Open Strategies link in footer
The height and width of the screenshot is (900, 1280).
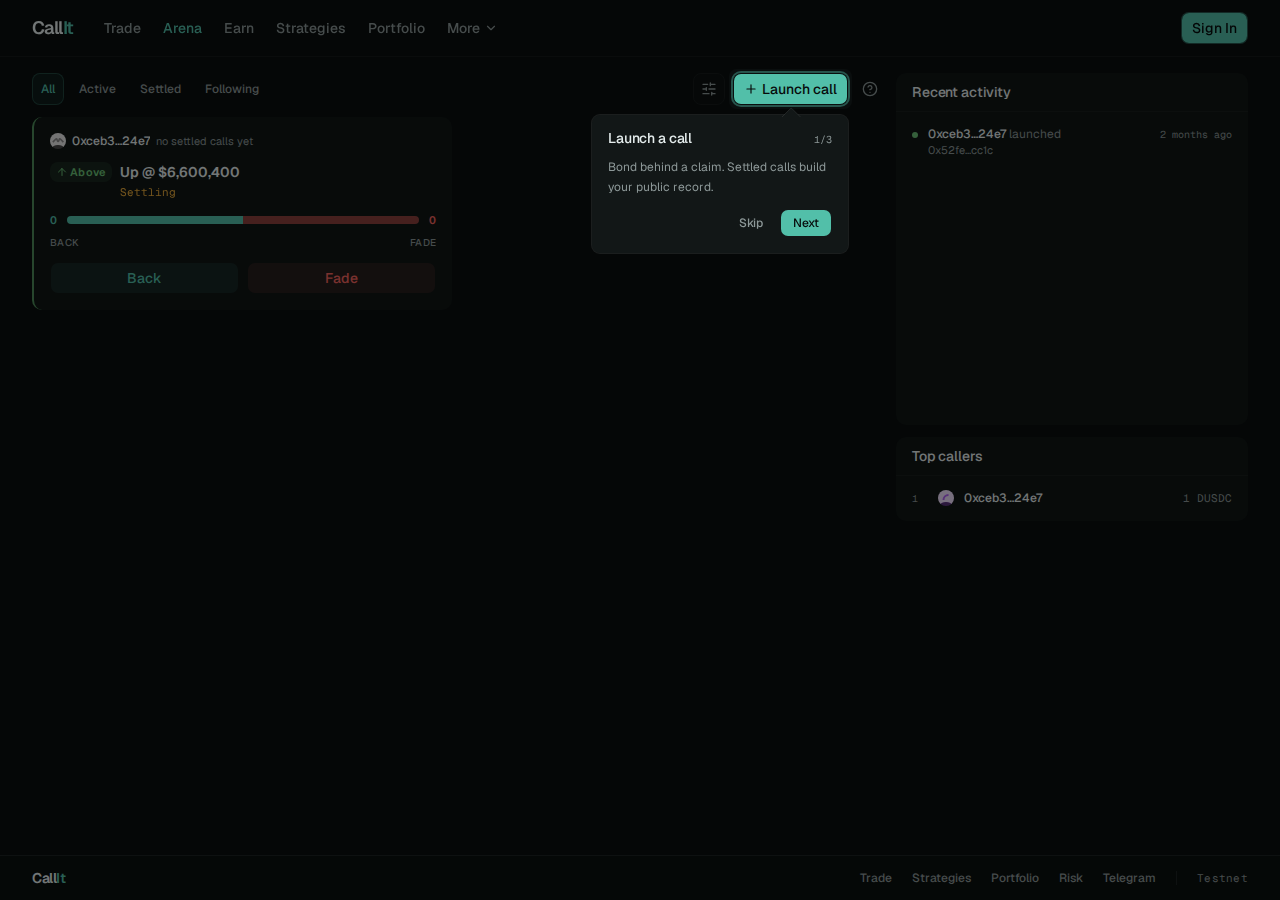click(941, 878)
